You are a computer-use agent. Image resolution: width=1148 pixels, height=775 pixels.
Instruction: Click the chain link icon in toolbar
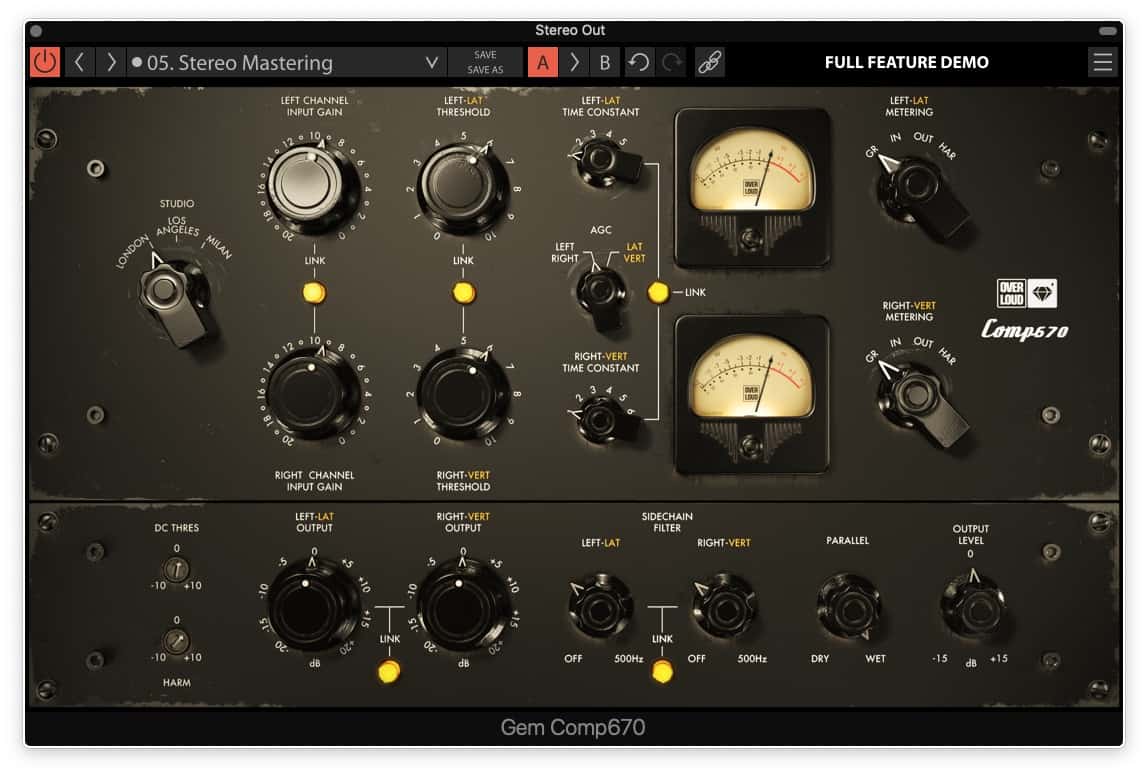click(709, 62)
